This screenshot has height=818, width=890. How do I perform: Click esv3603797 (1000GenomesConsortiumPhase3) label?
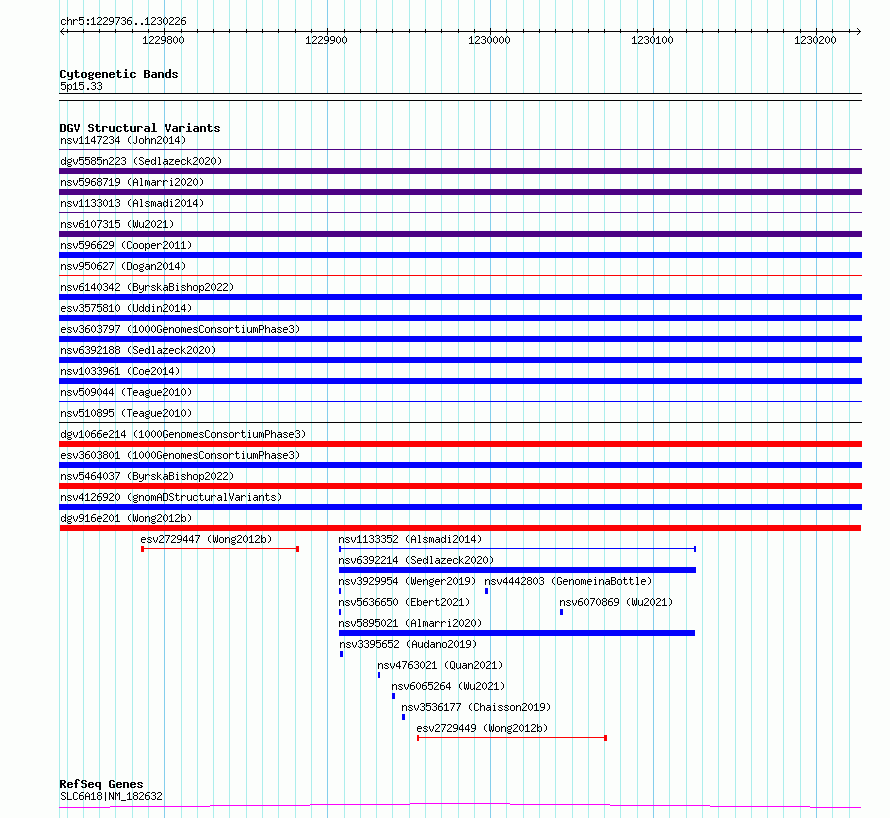pos(180,329)
